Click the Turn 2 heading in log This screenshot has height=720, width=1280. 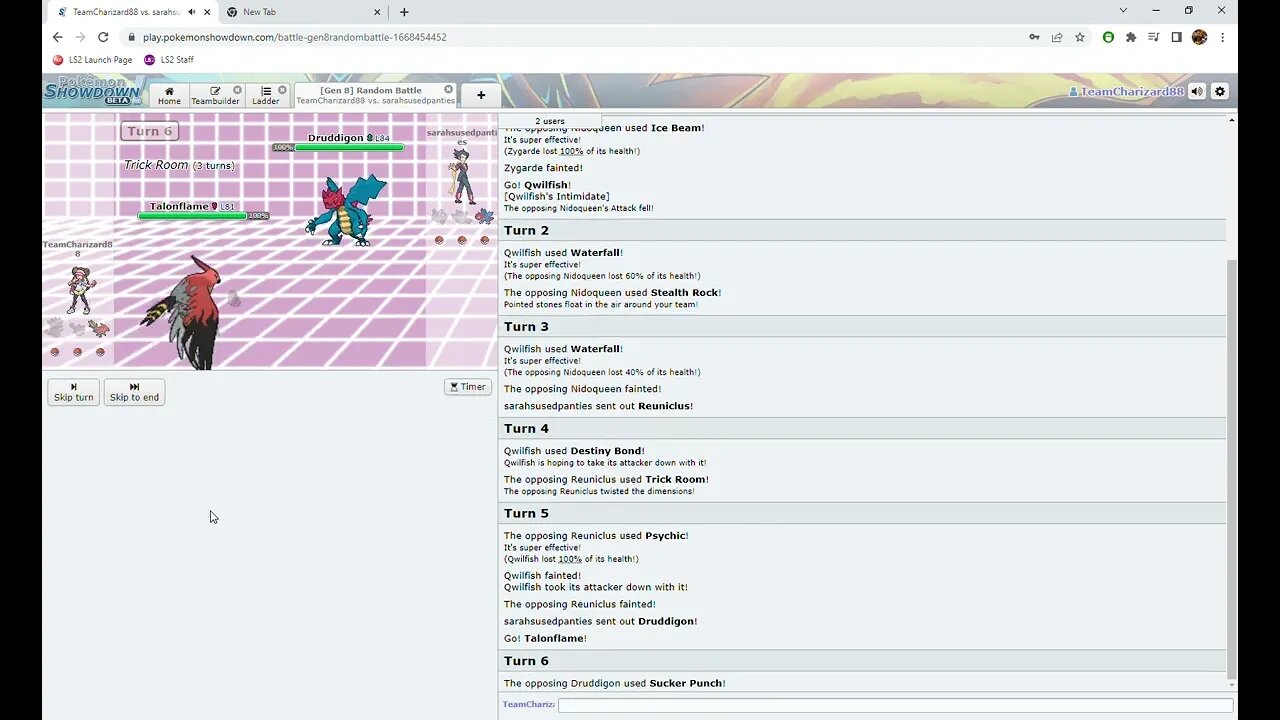524,231
